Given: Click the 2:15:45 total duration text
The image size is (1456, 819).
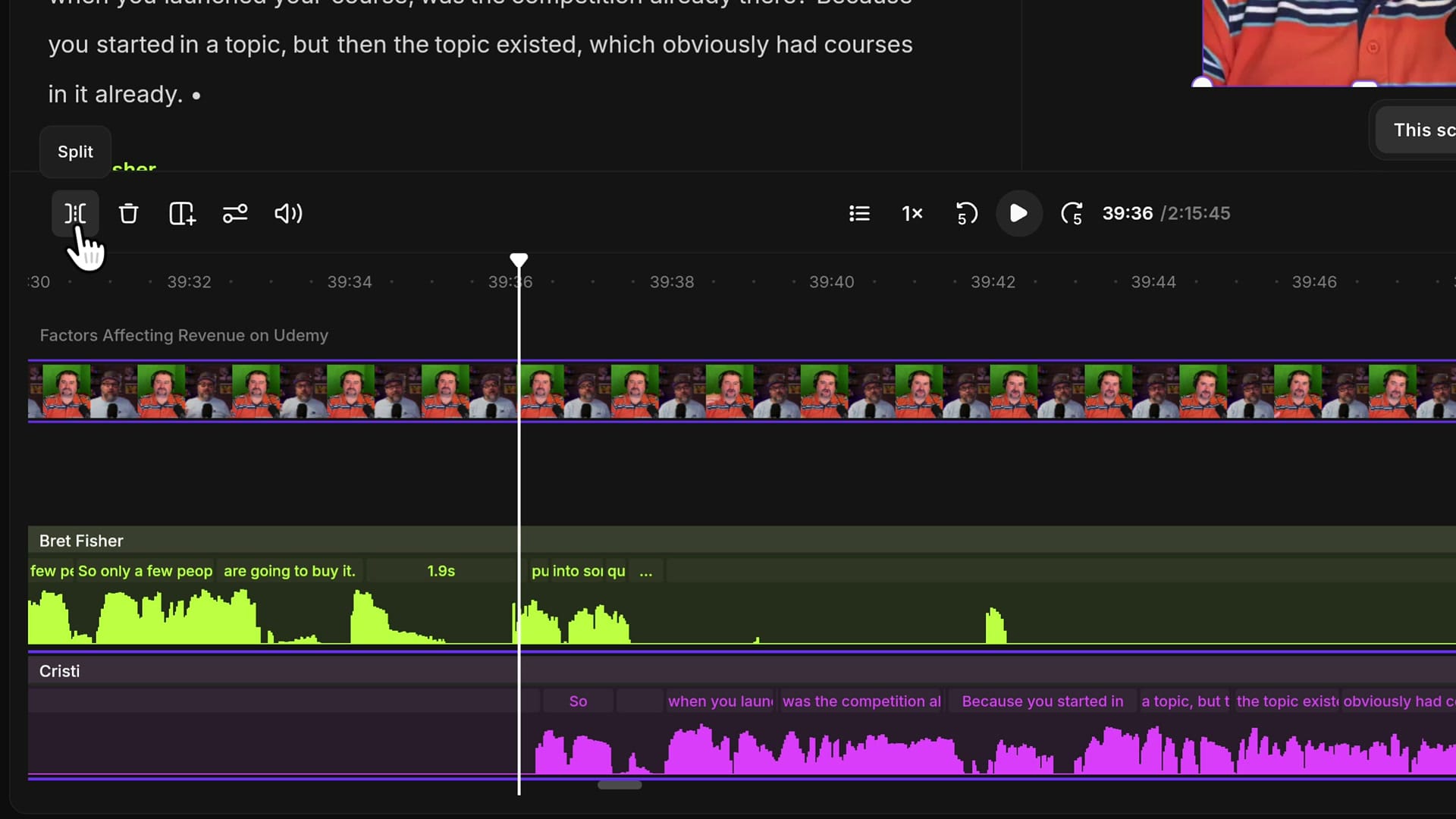Looking at the screenshot, I should coord(1199,213).
